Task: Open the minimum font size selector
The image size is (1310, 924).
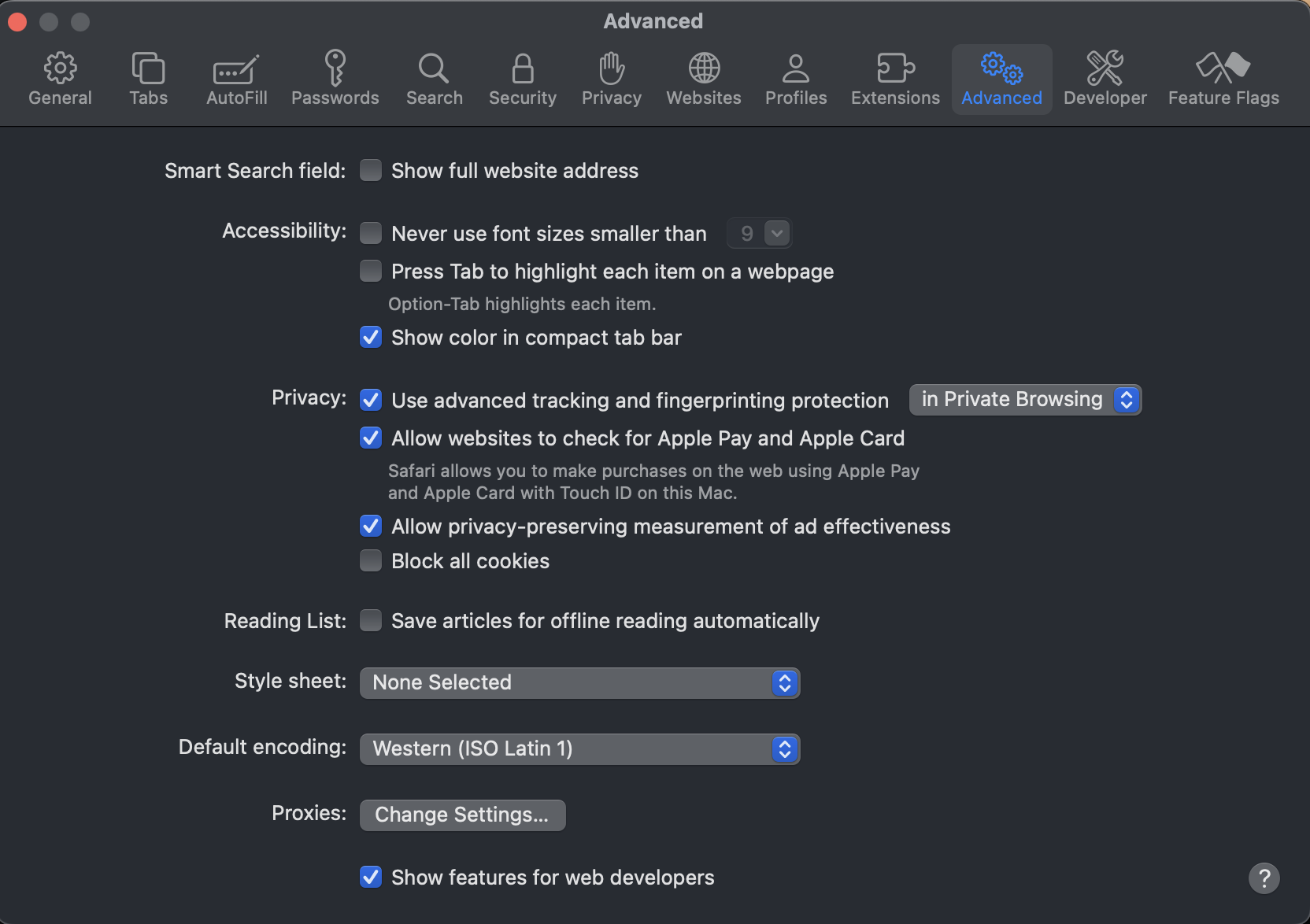Action: tap(759, 234)
